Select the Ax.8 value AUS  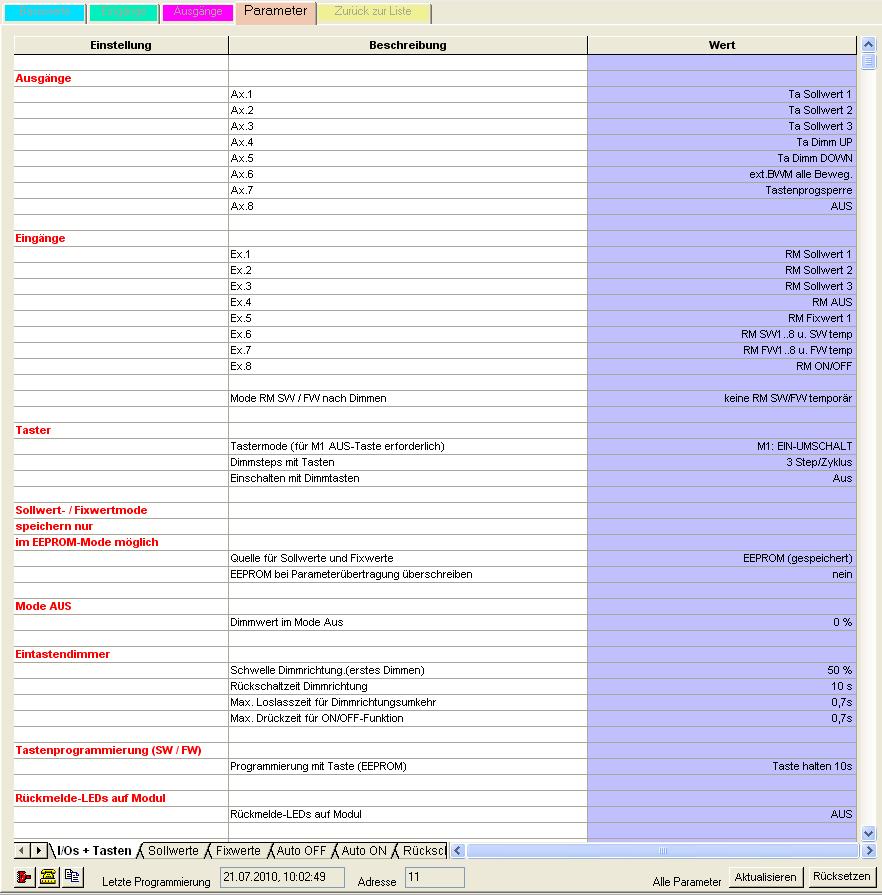point(722,206)
